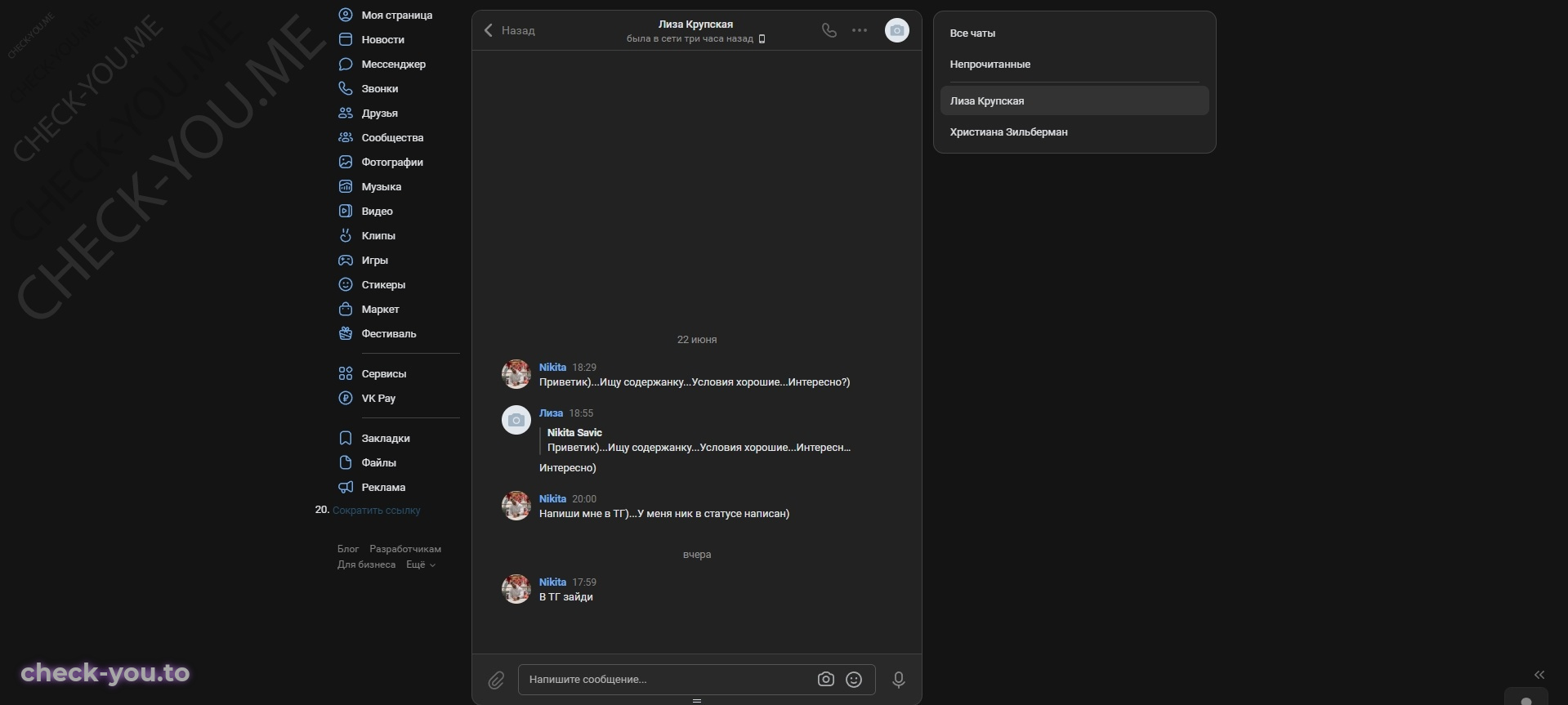
Task: Open Моя страница profile icon
Action: 346,15
